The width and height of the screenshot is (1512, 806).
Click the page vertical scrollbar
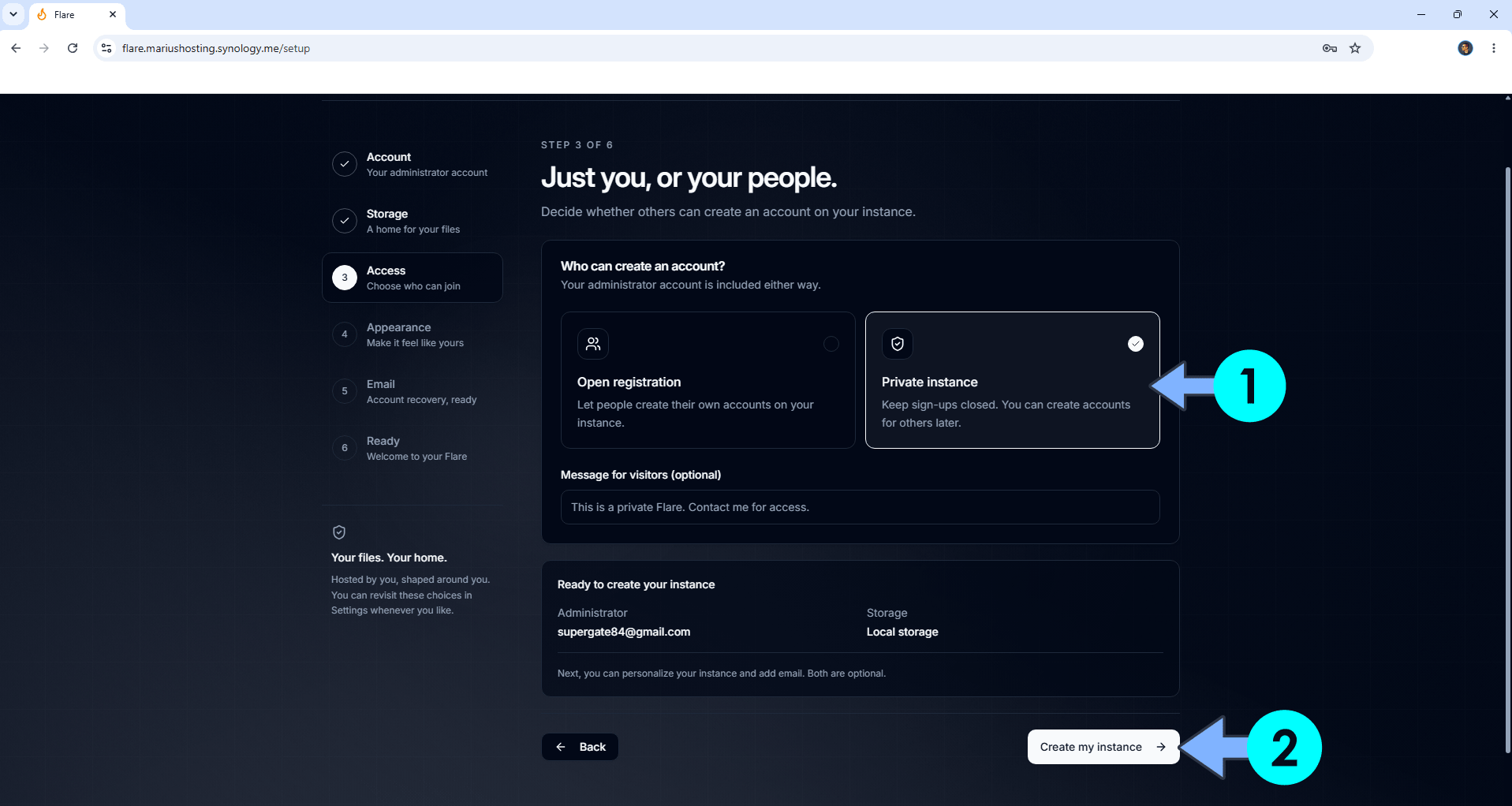coord(1507,461)
